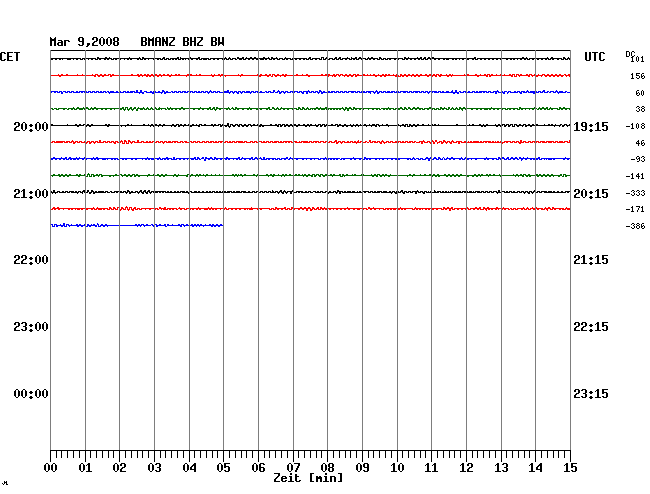
Task: Select the station title "BMANZ BHZ BW"
Action: (x=182, y=42)
